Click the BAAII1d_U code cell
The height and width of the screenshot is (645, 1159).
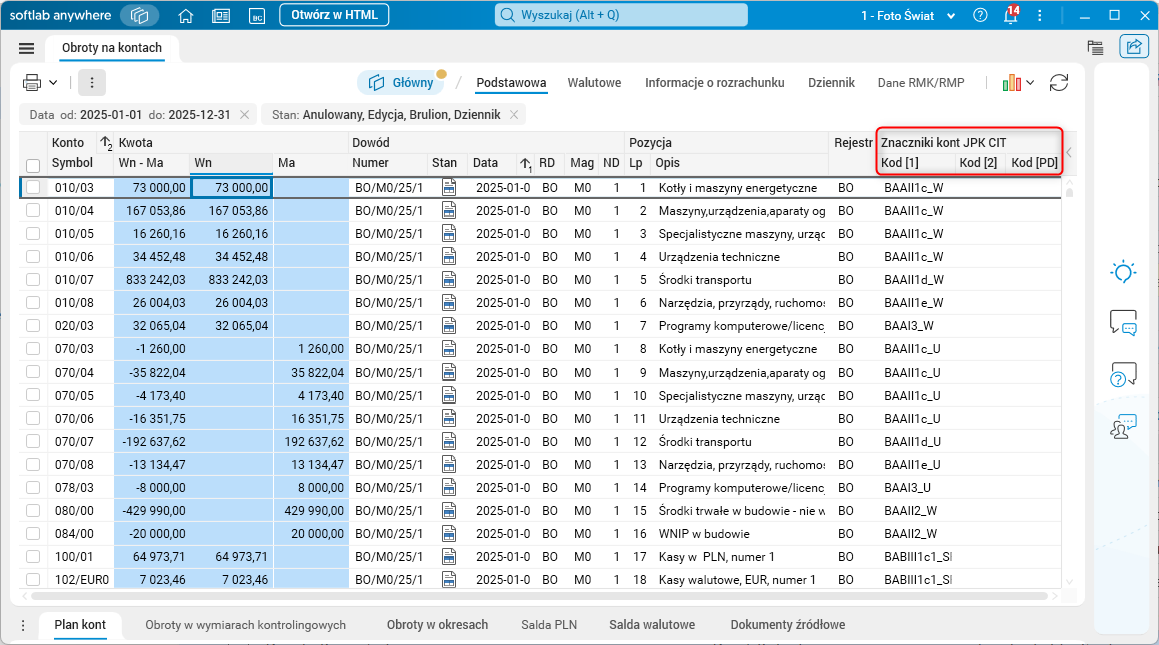coord(917,442)
